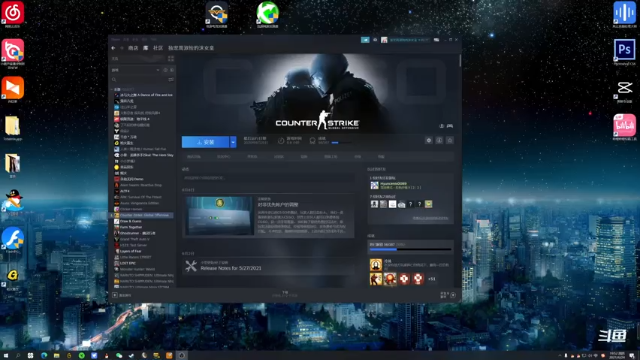Screen dimensions: 640x360
Task: Open the 商店 (Store) tab in Steam
Action: click(x=133, y=48)
